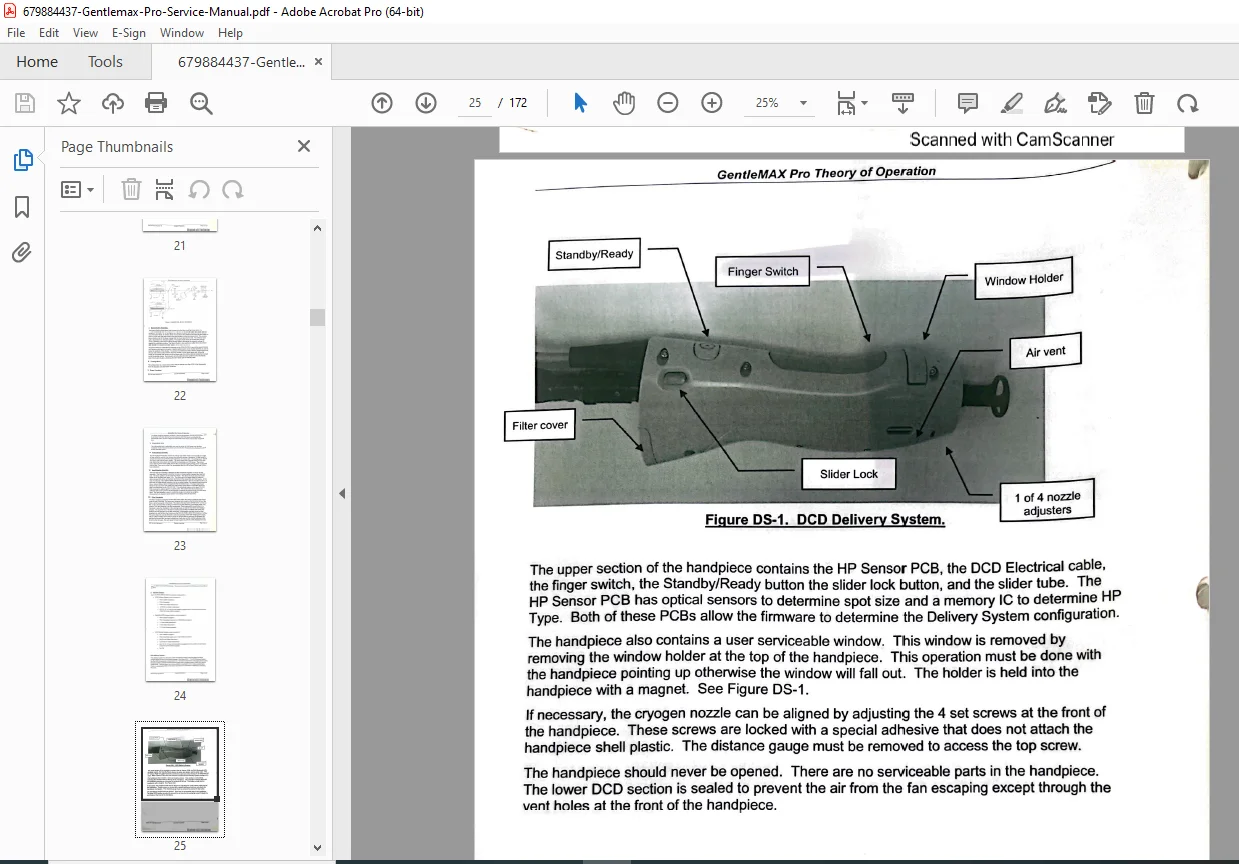The height and width of the screenshot is (864, 1239).
Task: Select the Highlight text pen tool
Action: tap(1011, 103)
